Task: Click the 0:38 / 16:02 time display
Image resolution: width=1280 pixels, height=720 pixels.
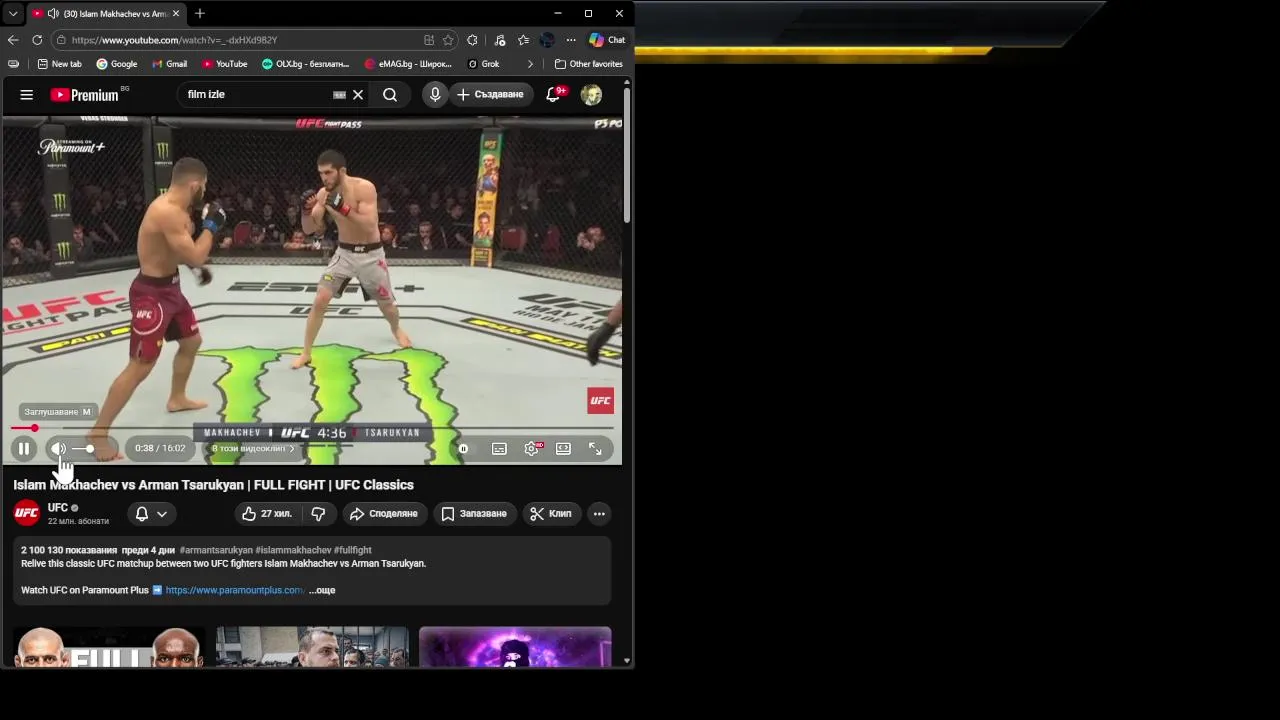Action: 160,449
